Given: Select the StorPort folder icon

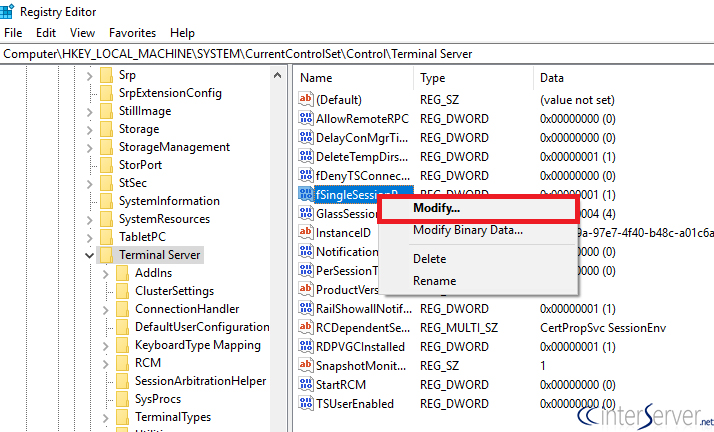Looking at the screenshot, I should pos(107,165).
